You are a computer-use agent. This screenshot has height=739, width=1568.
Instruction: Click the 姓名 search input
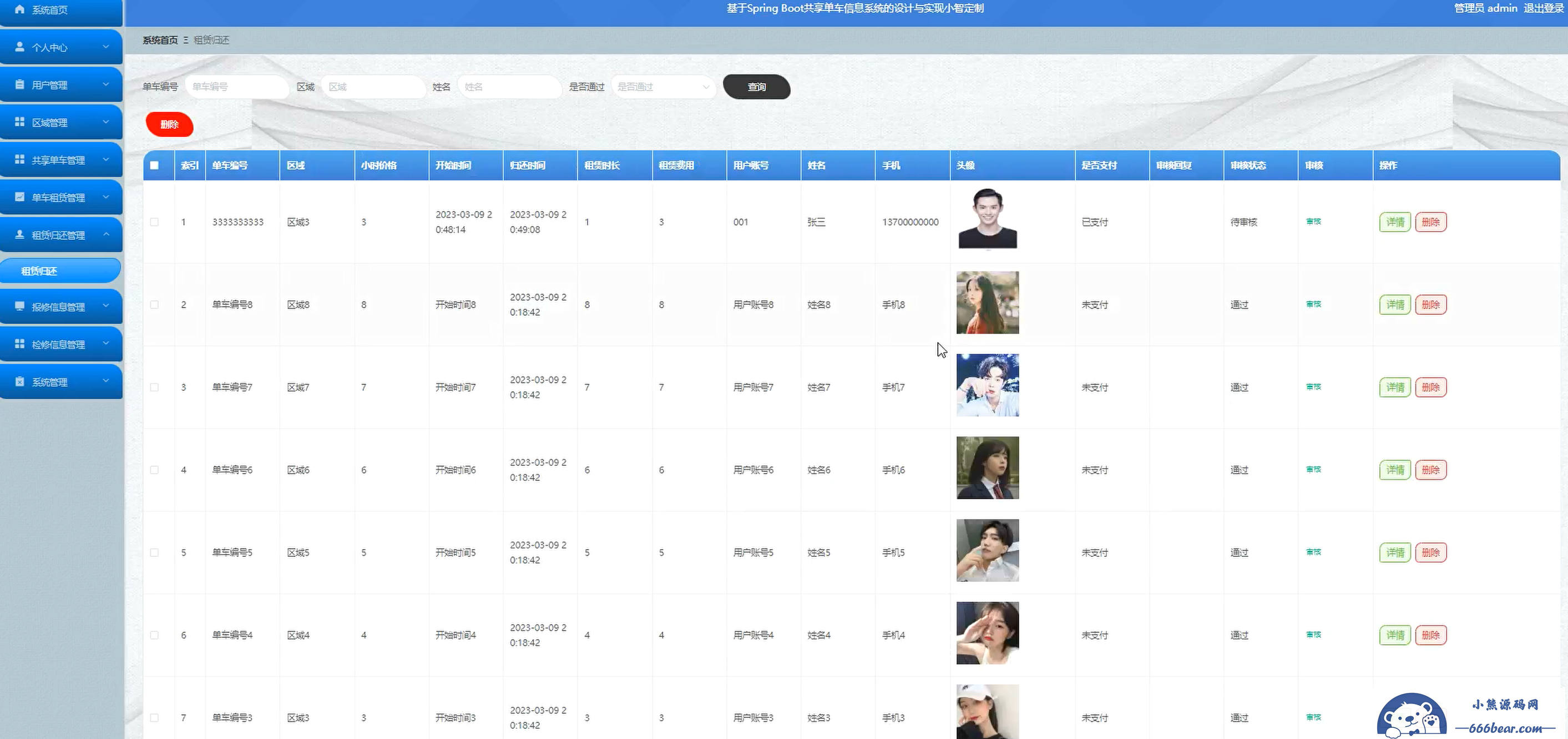coord(509,87)
